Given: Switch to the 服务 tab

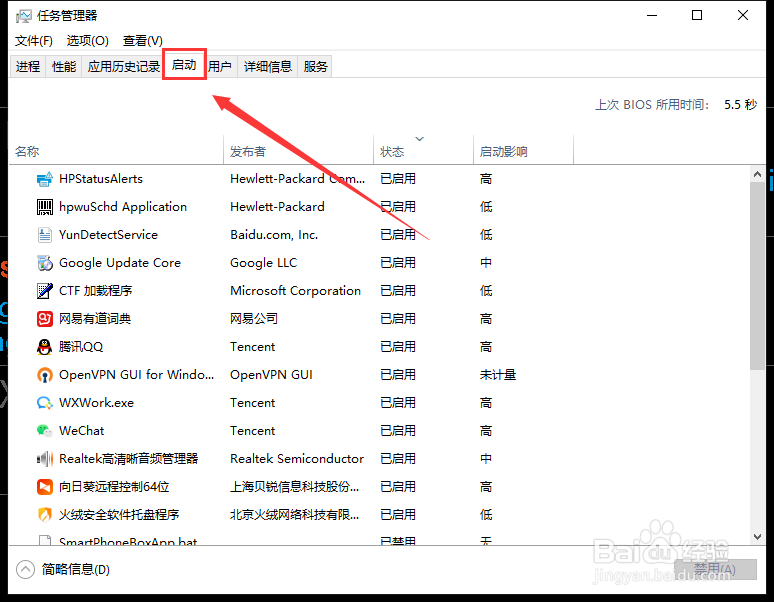Looking at the screenshot, I should (x=315, y=66).
